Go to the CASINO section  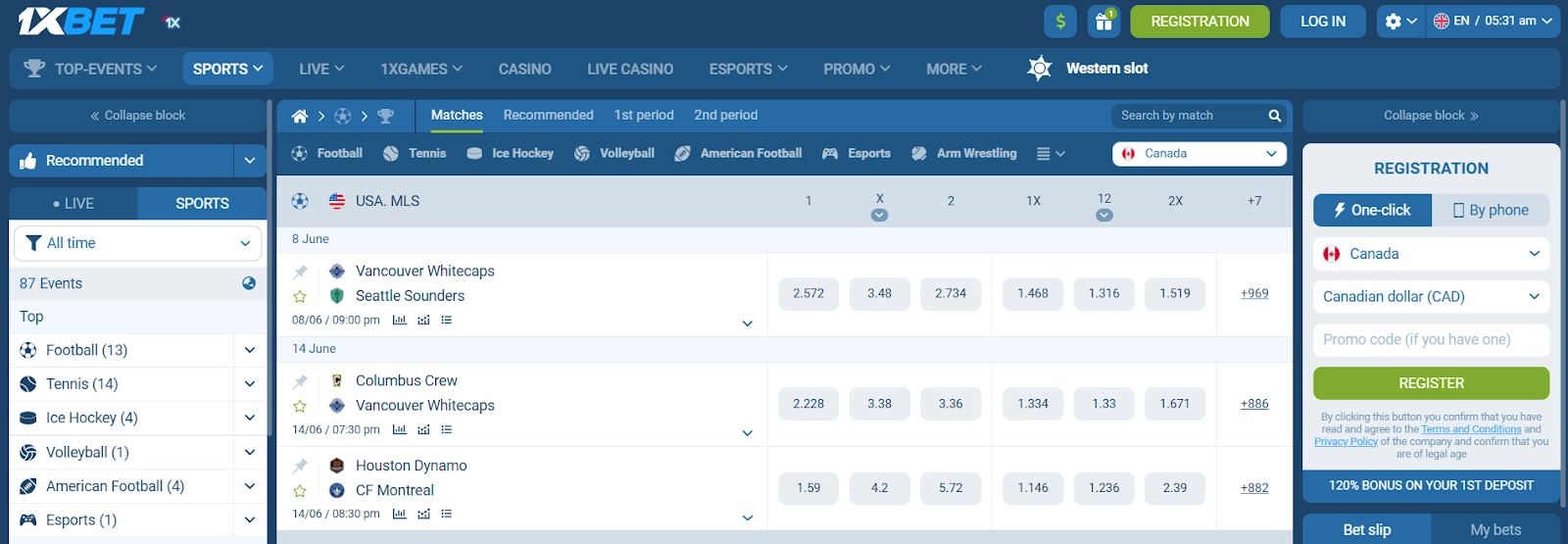pos(524,69)
